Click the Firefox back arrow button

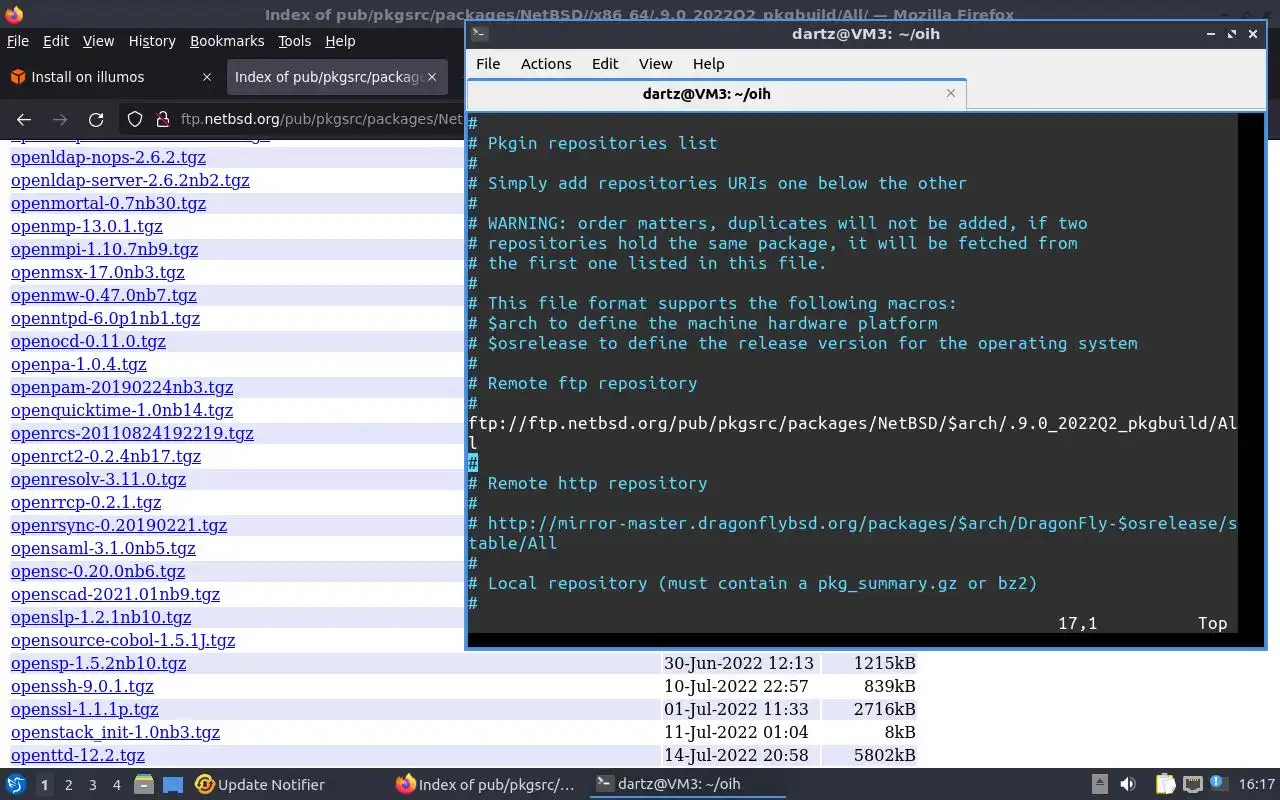click(24, 119)
